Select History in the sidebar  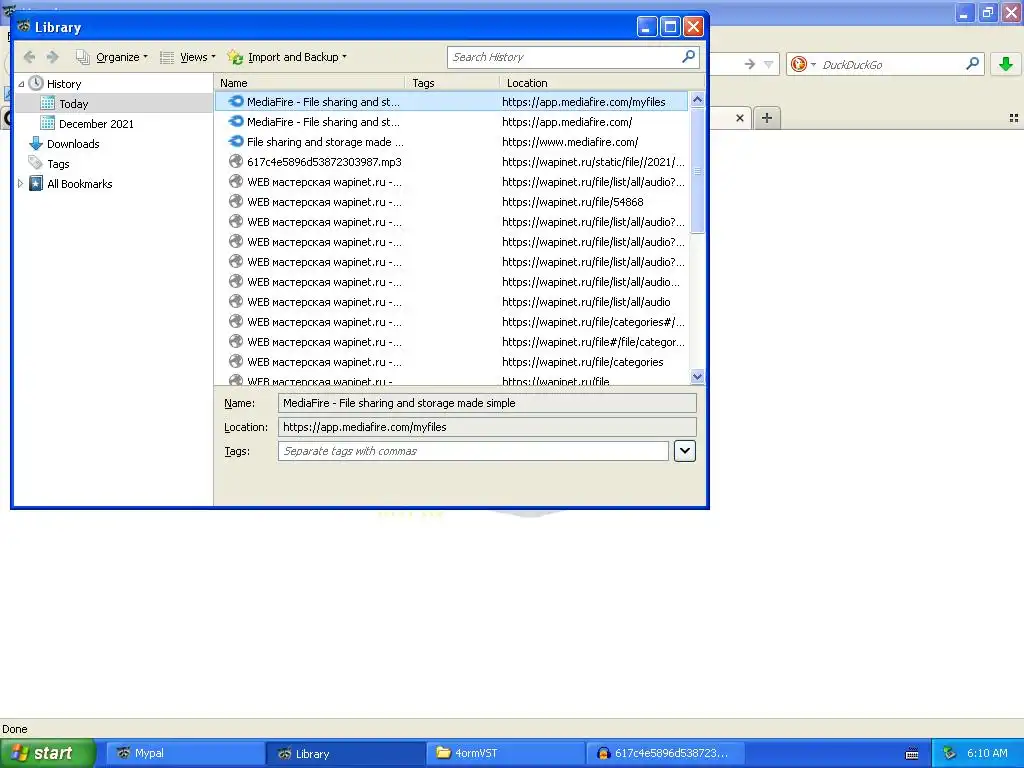[64, 84]
